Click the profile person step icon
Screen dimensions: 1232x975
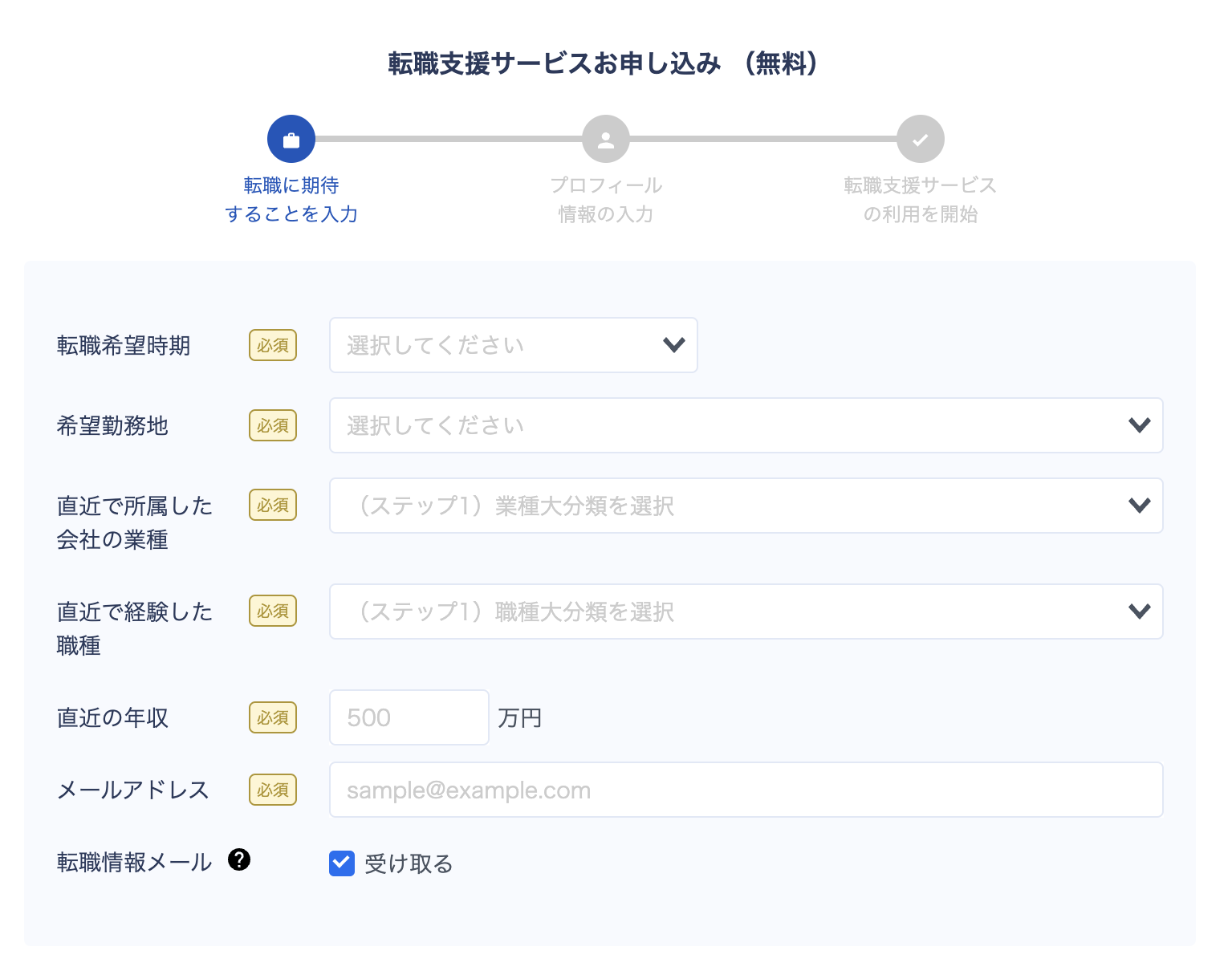605,140
